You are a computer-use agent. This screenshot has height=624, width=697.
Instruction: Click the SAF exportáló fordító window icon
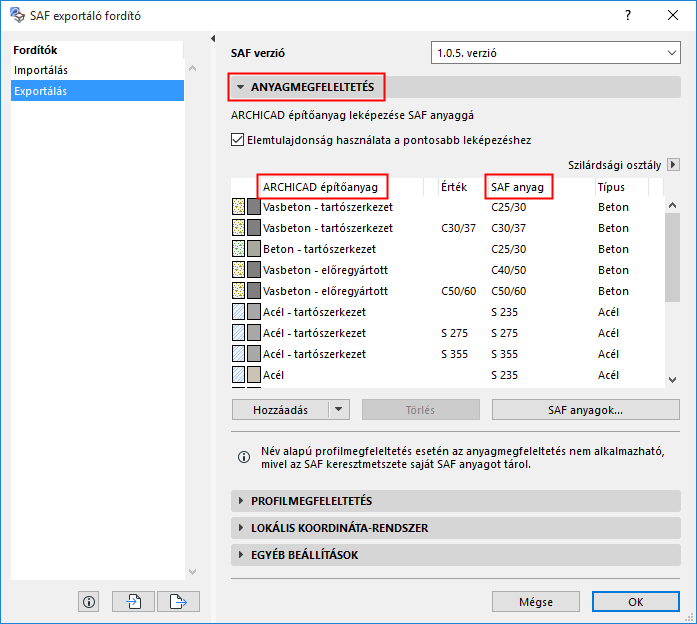coord(17,16)
